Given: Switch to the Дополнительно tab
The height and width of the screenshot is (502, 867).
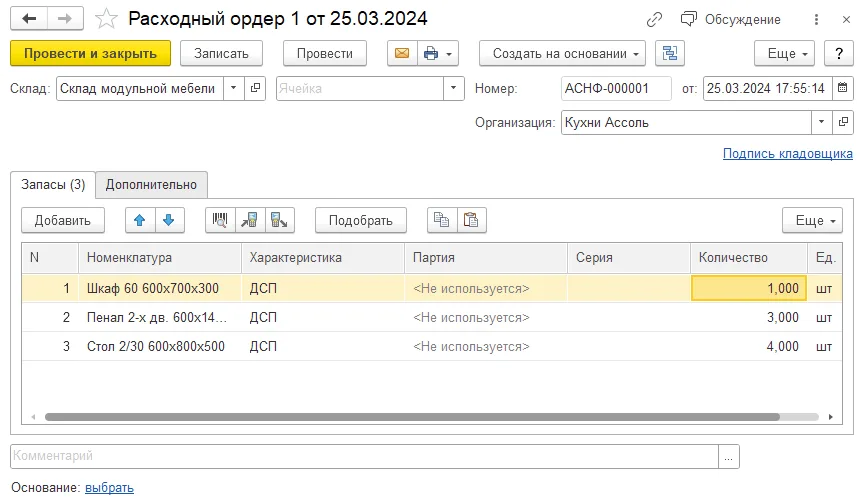Looking at the screenshot, I should 151,185.
